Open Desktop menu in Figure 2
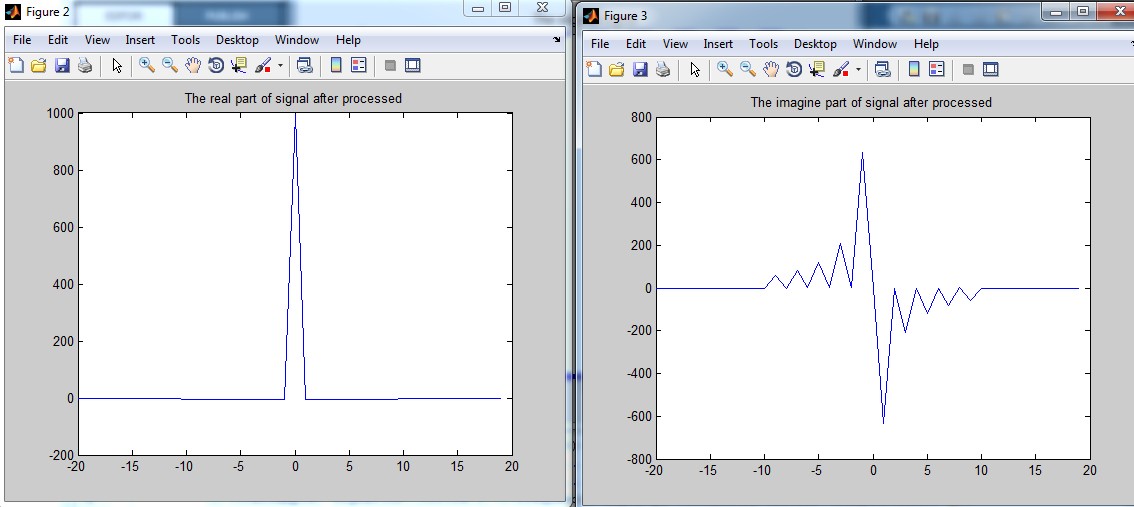This screenshot has width=1134, height=507. 237,40
